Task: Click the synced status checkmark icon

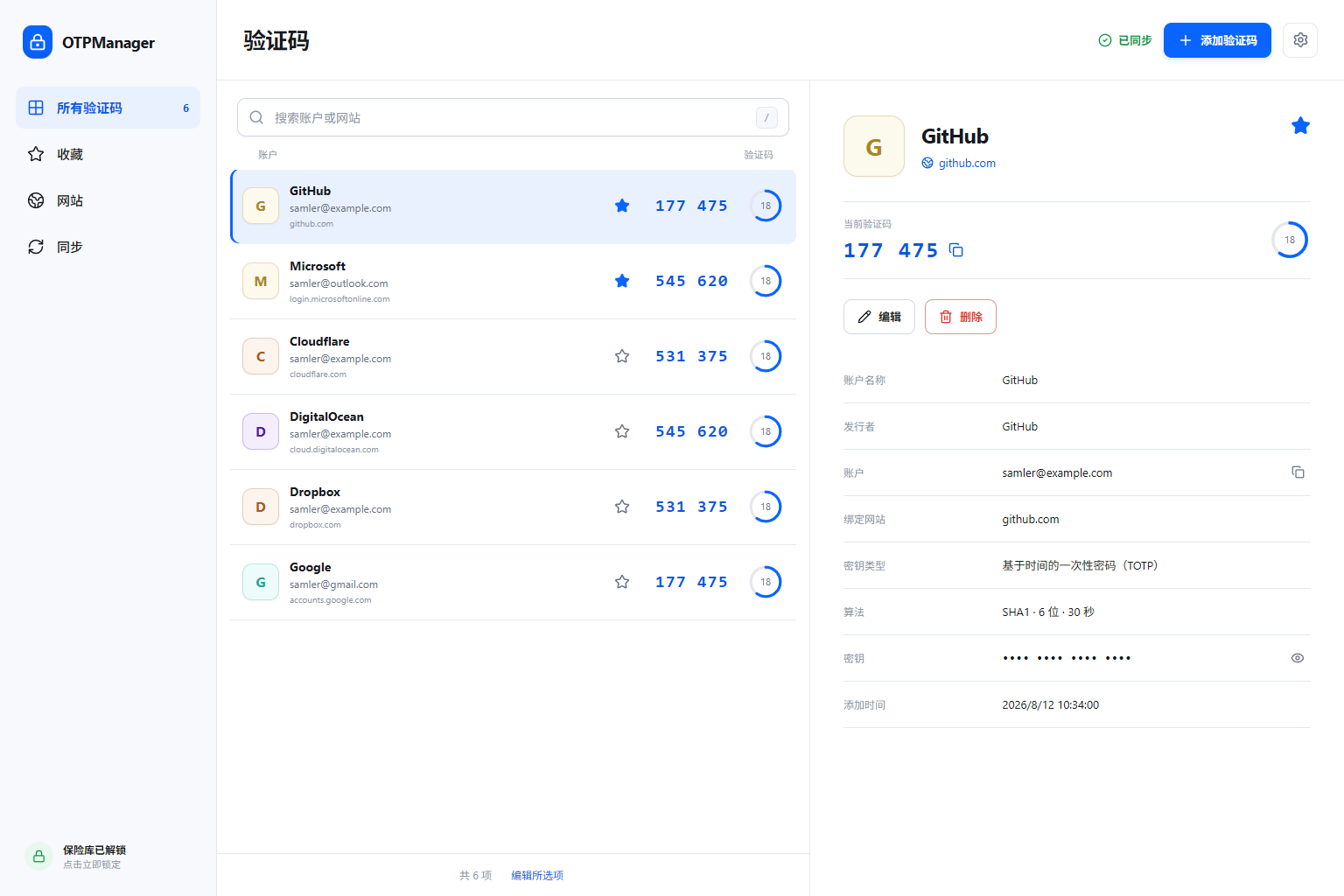Action: (x=1105, y=40)
